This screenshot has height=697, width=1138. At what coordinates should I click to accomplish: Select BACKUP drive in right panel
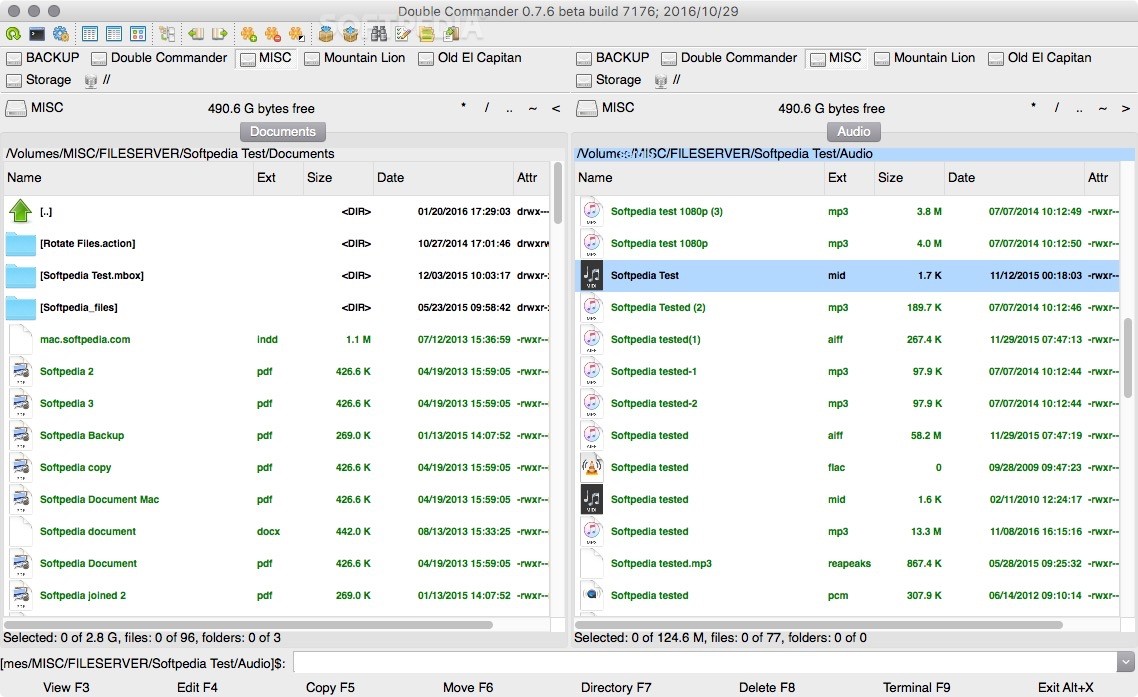613,58
